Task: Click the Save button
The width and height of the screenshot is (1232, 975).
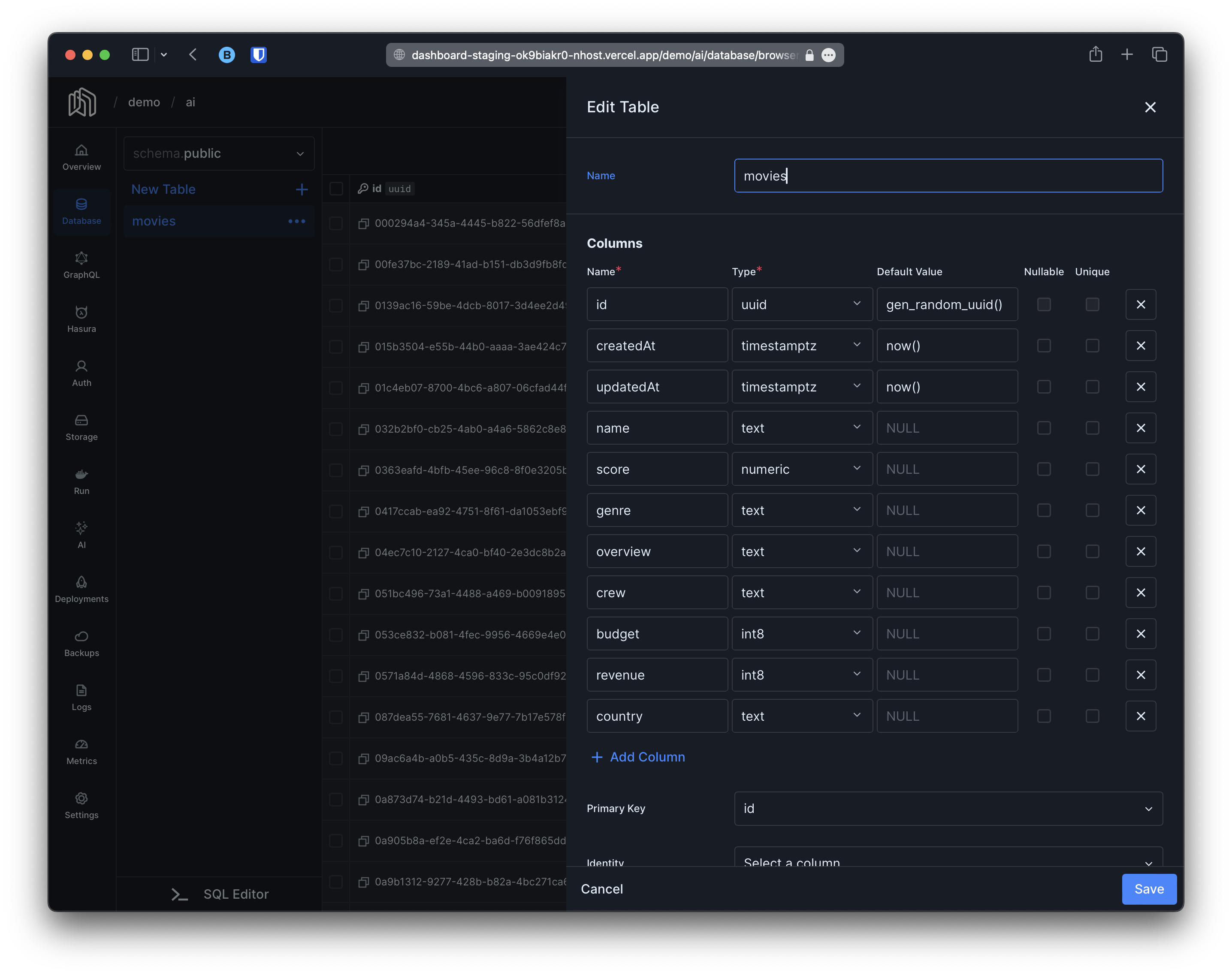Action: [x=1149, y=889]
